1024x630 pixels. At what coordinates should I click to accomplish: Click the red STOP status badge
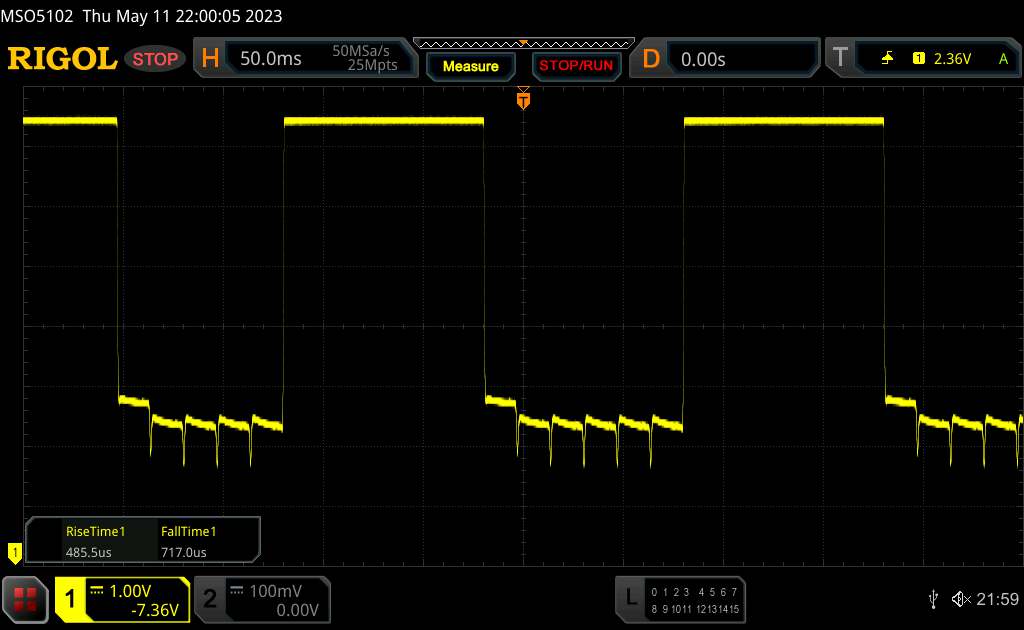(x=156, y=59)
